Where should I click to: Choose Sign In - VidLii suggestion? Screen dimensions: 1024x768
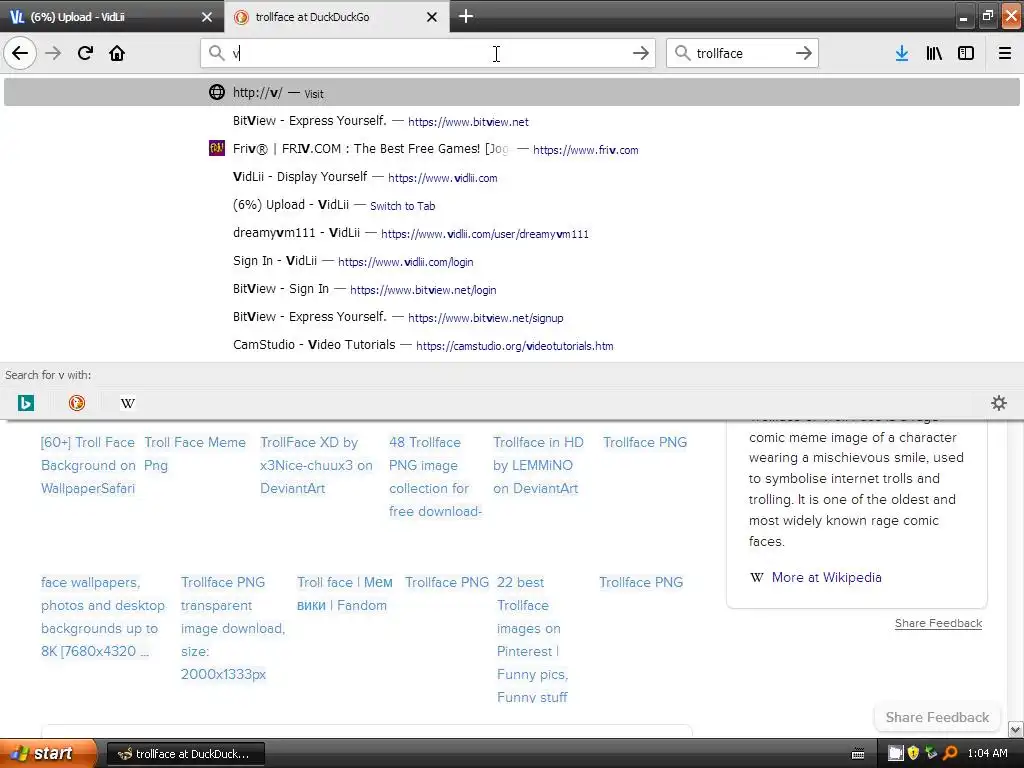[511, 261]
